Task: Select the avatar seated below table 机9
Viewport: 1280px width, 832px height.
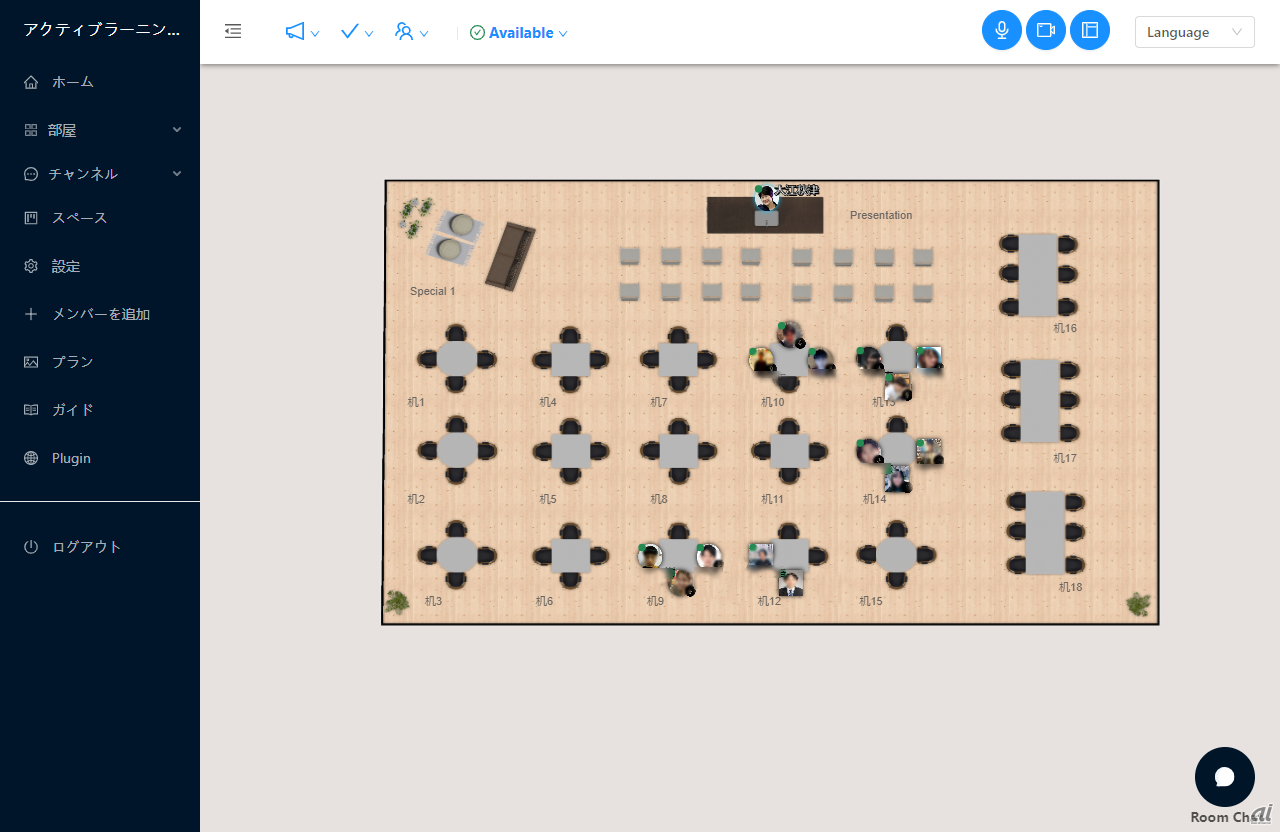Action: (681, 583)
